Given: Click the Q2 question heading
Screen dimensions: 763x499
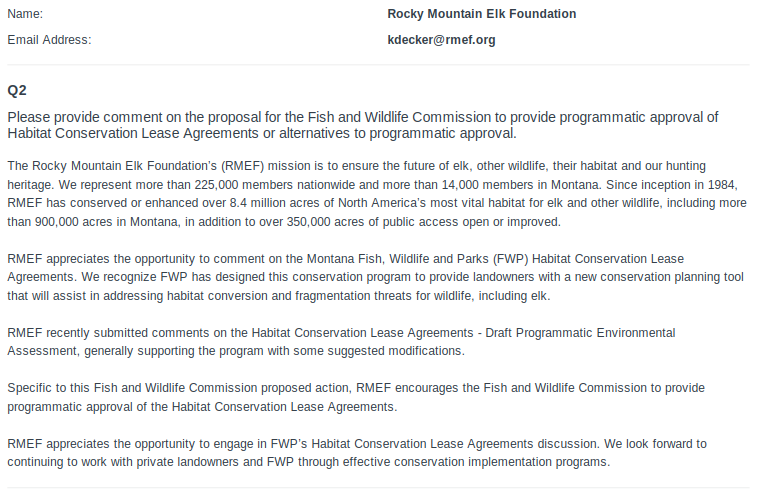Looking at the screenshot, I should coord(17,91).
